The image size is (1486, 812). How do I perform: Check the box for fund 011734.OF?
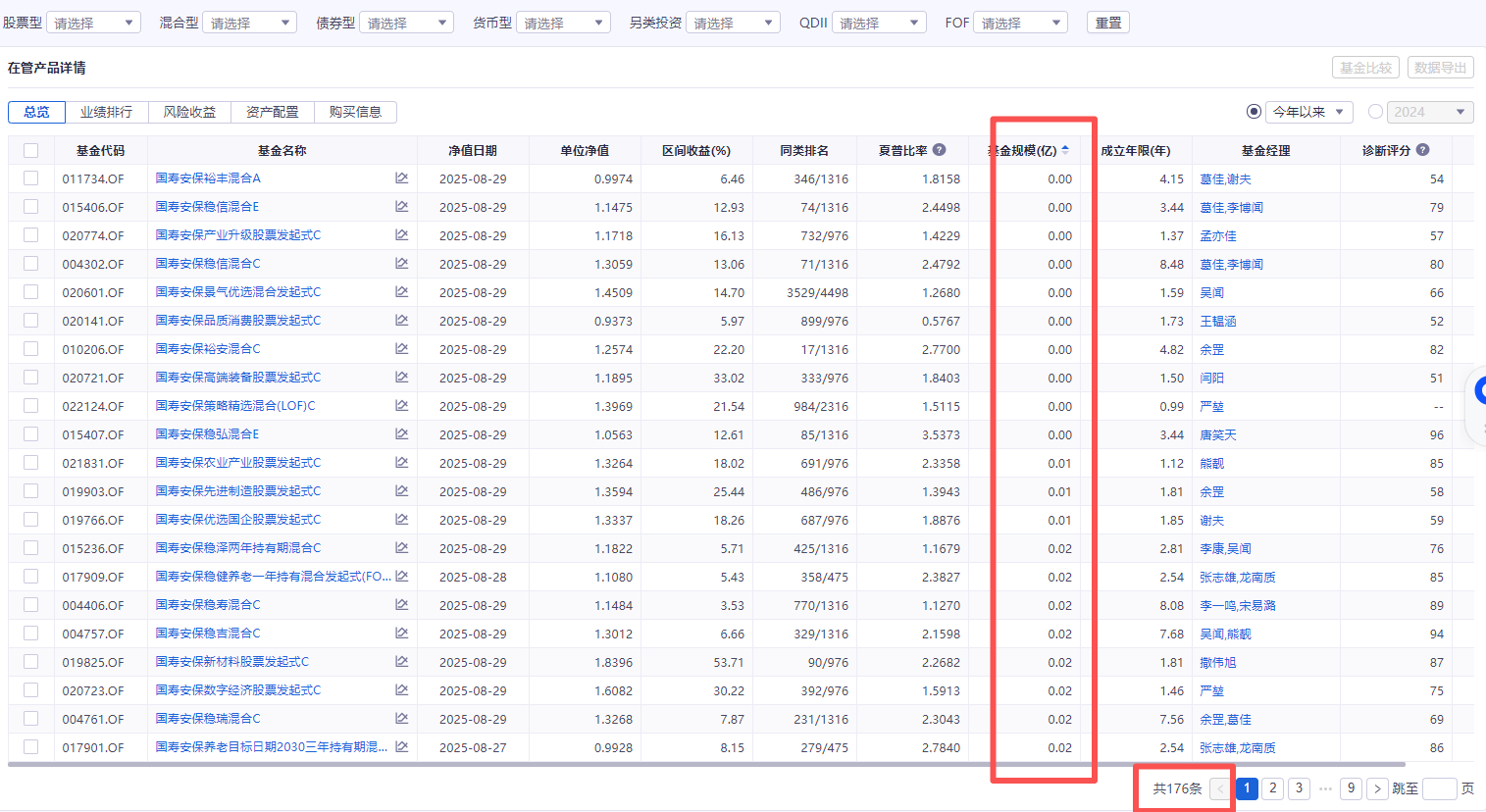30,178
